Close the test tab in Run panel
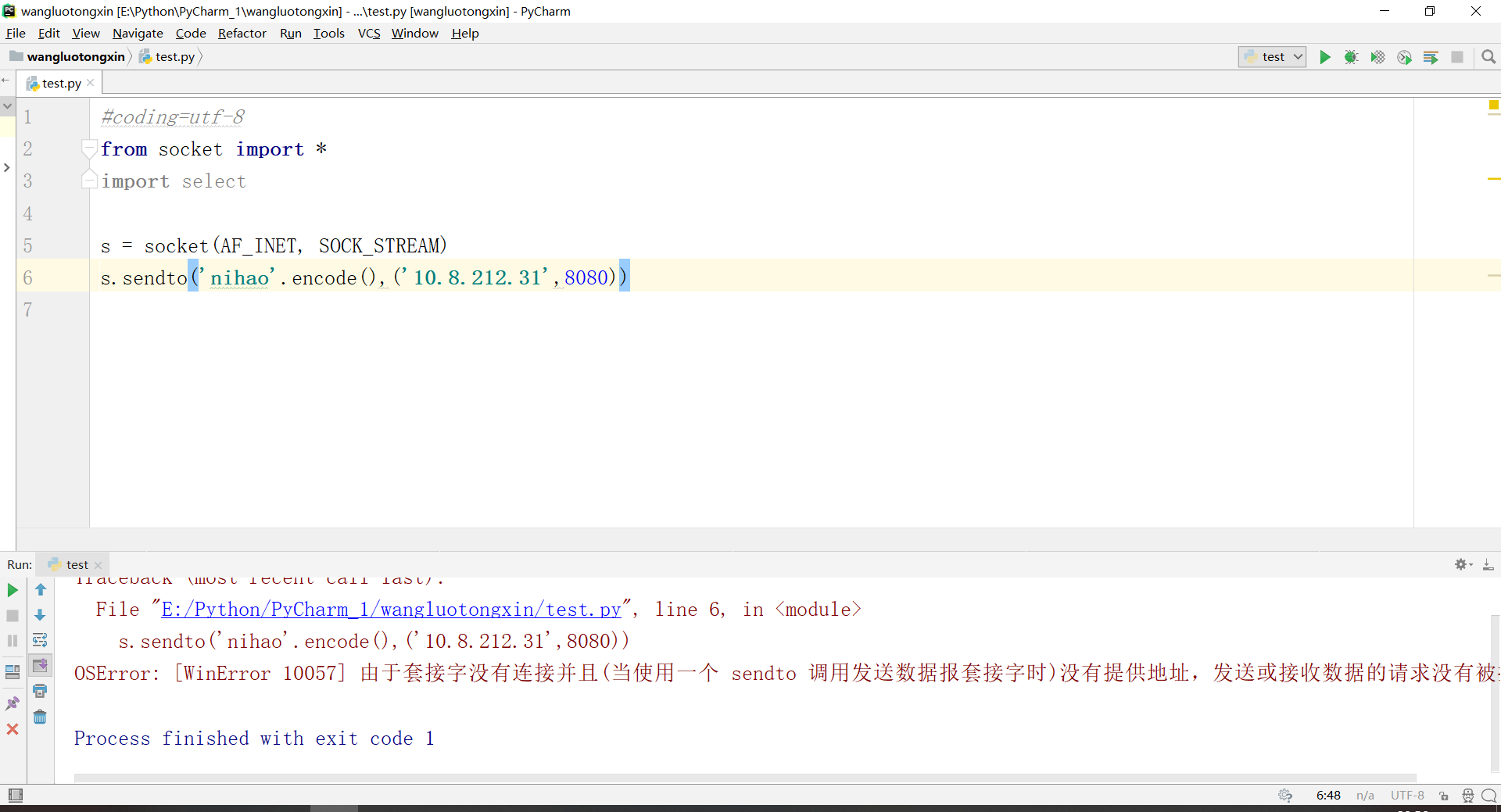The width and height of the screenshot is (1501, 812). click(x=98, y=565)
